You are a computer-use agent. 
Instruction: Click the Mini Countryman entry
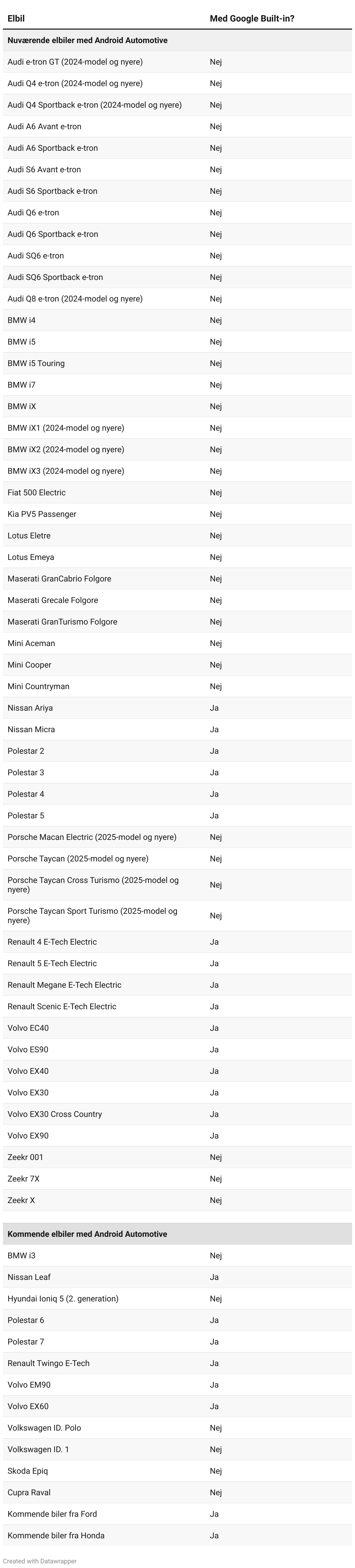(38, 687)
